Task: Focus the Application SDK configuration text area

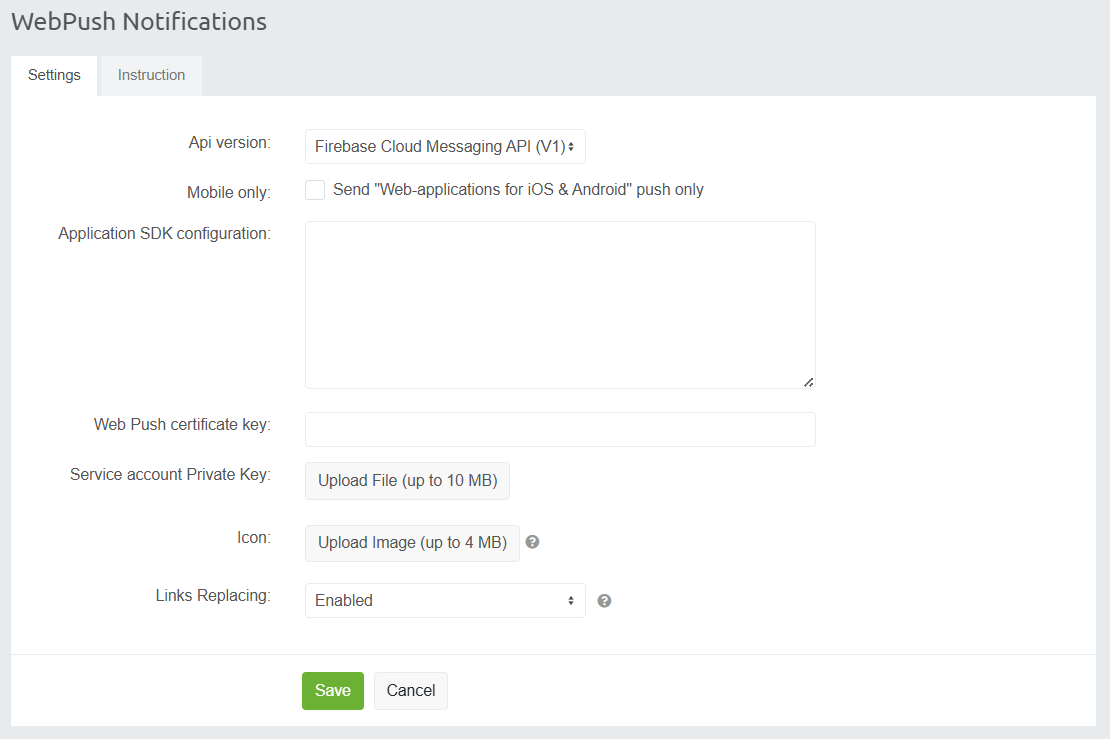Action: pyautogui.click(x=560, y=305)
